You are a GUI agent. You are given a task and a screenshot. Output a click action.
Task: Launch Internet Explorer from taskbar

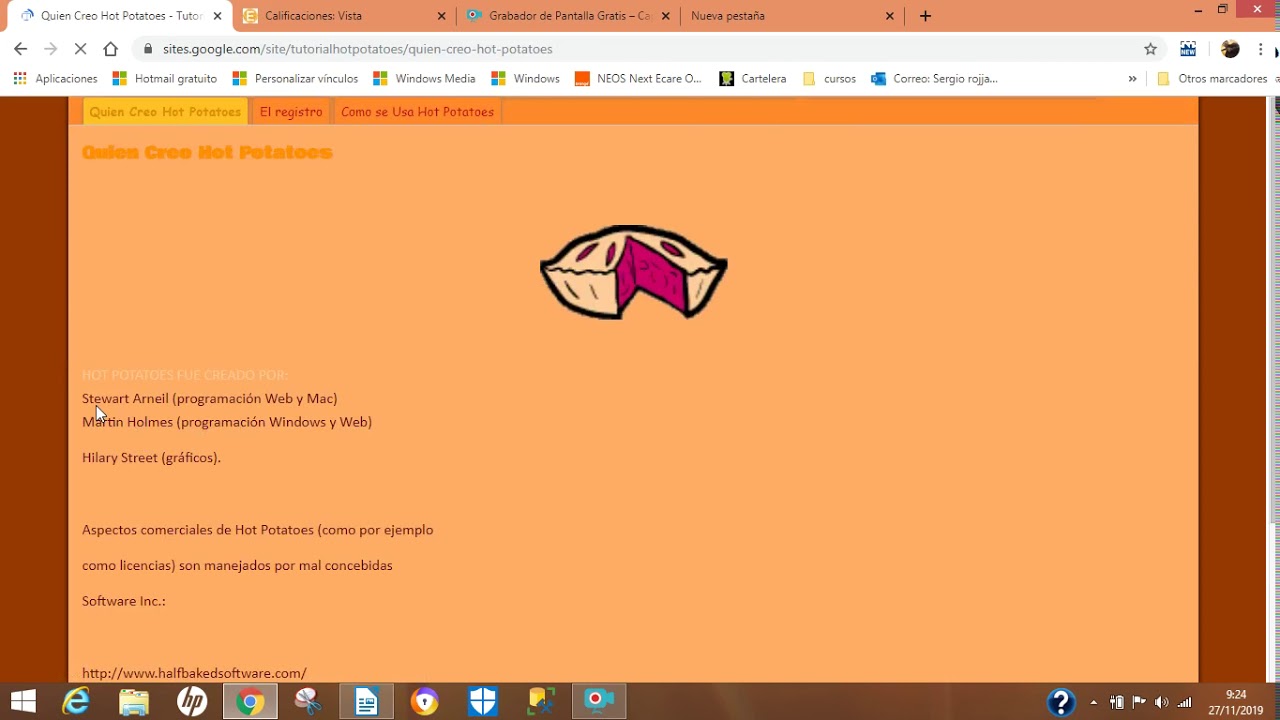click(x=76, y=702)
